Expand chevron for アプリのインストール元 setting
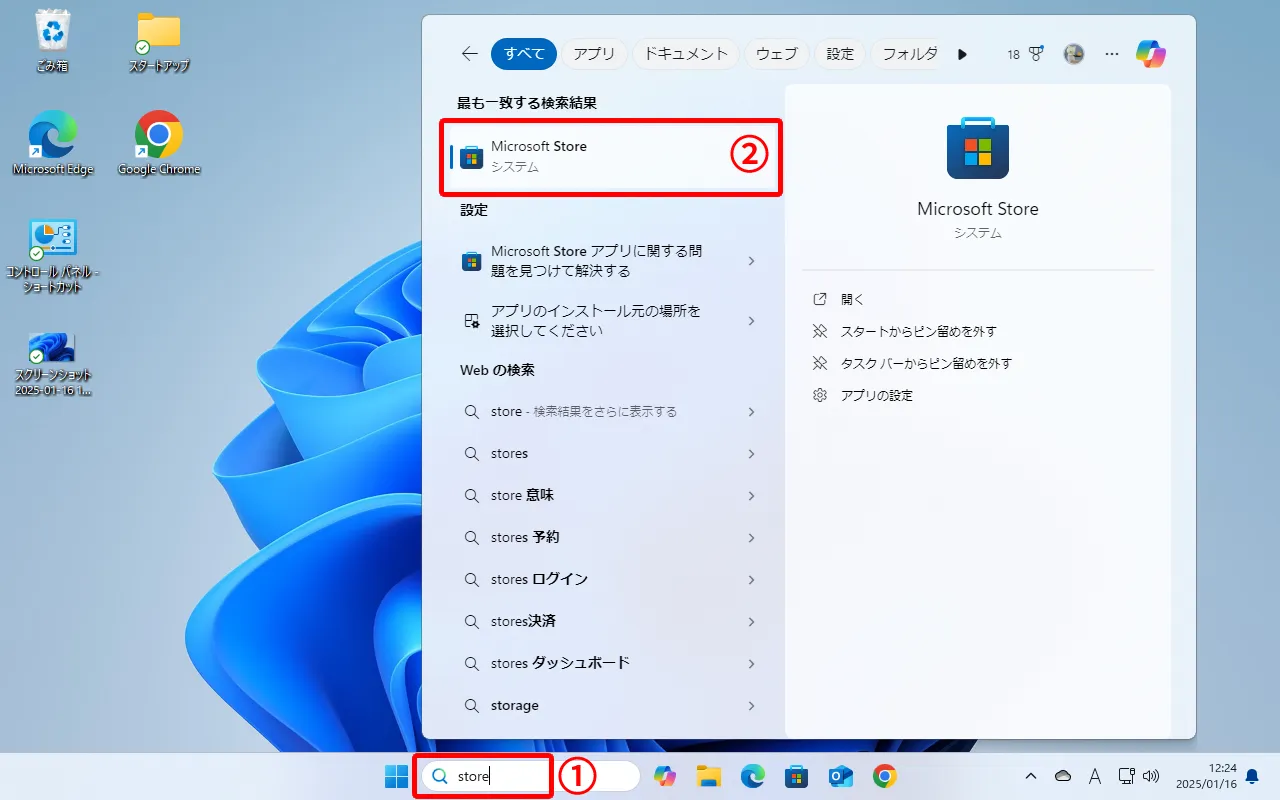Image resolution: width=1280 pixels, height=800 pixels. [751, 321]
